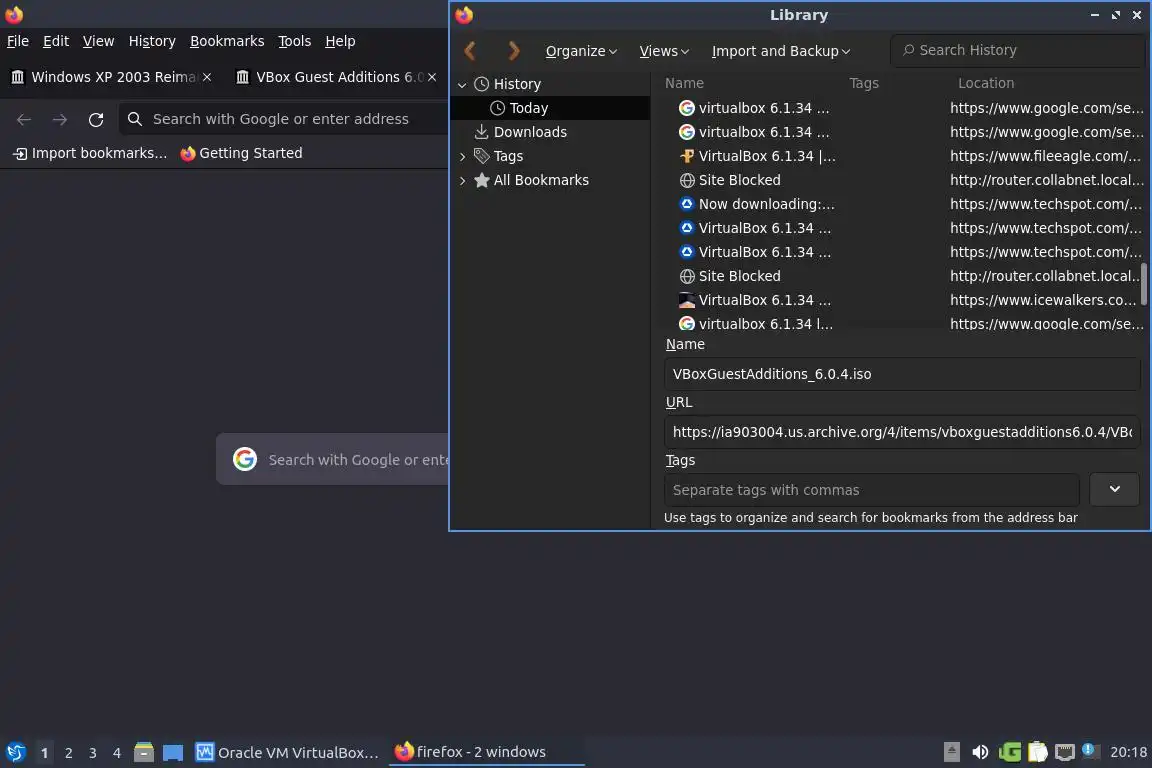Click the volume speaker tray icon
1152x768 pixels.
click(980, 752)
